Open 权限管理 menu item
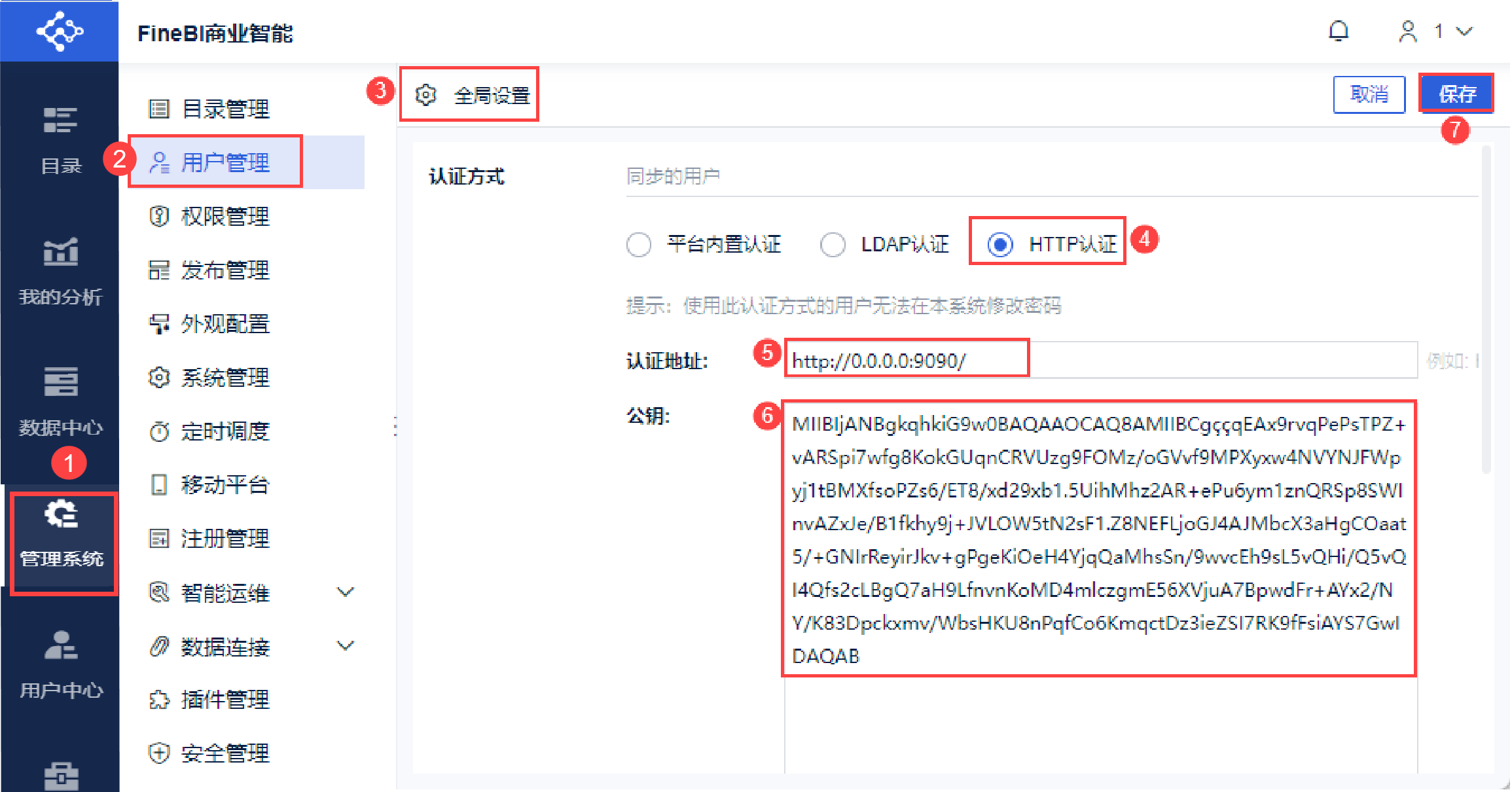This screenshot has height=792, width=1512. point(225,217)
